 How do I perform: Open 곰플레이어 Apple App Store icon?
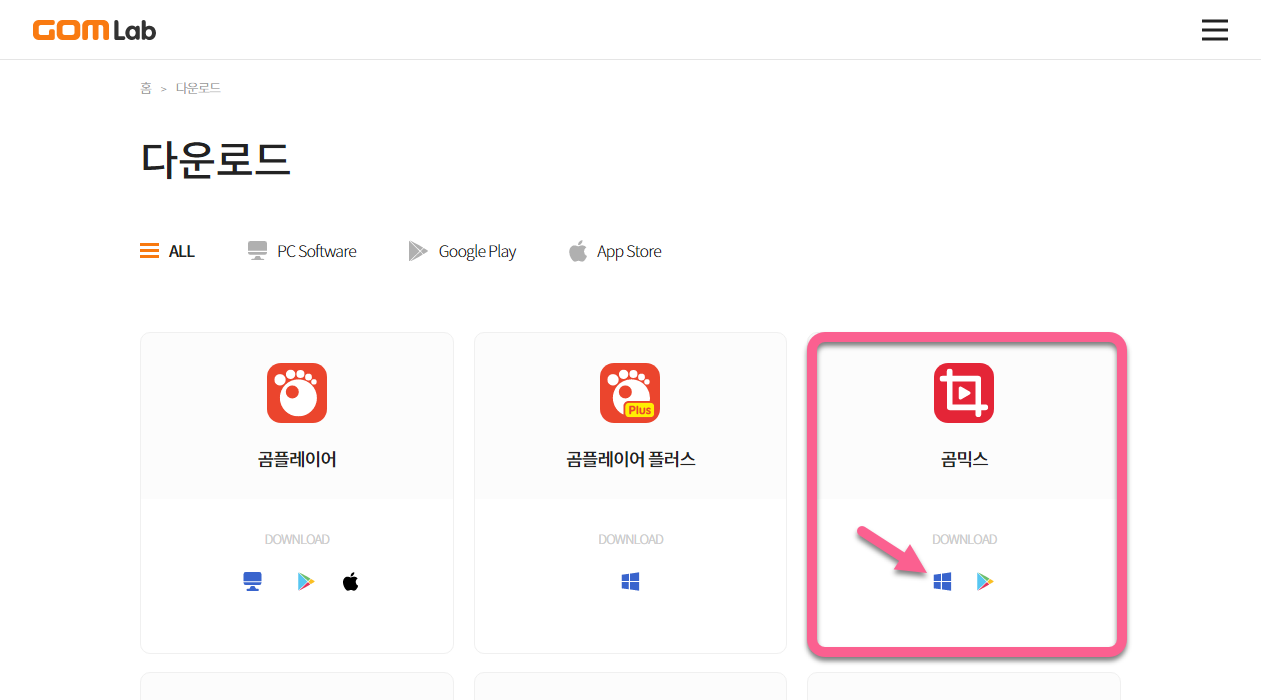[350, 581]
